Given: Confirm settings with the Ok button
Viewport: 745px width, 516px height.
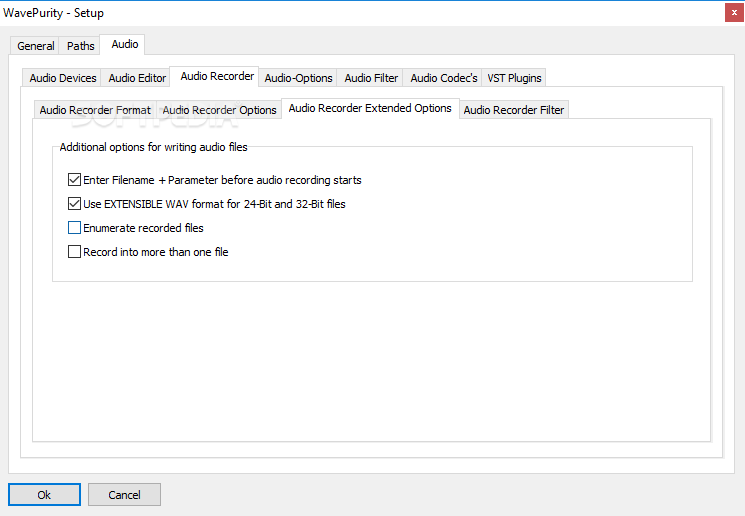Looking at the screenshot, I should (x=44, y=495).
